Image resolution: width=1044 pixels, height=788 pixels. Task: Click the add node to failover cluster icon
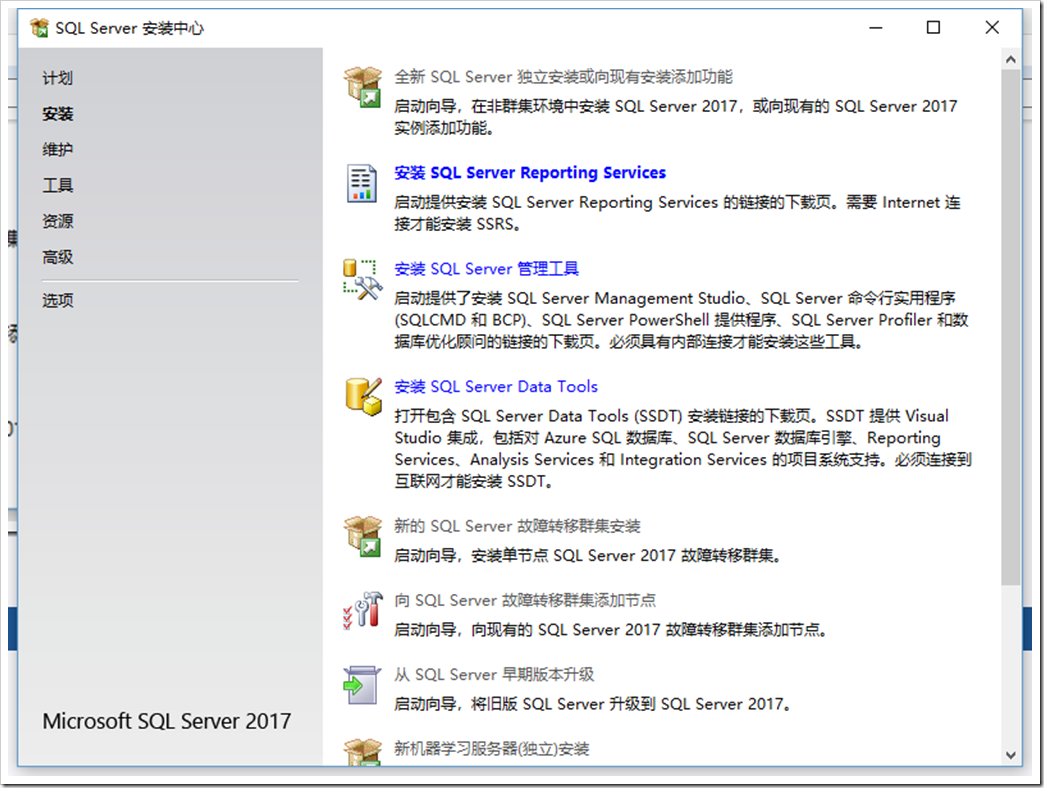coord(363,610)
